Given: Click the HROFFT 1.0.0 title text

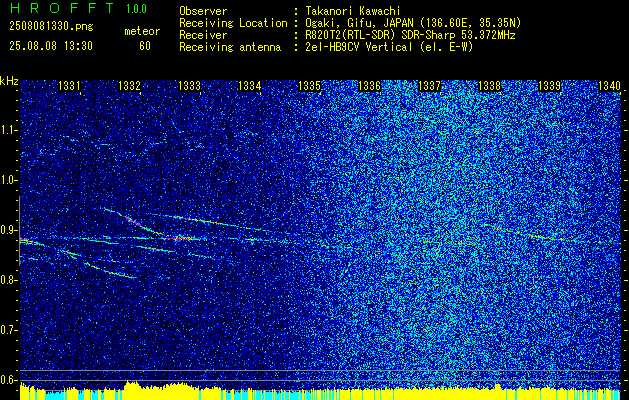Looking at the screenshot, I should coord(78,8).
